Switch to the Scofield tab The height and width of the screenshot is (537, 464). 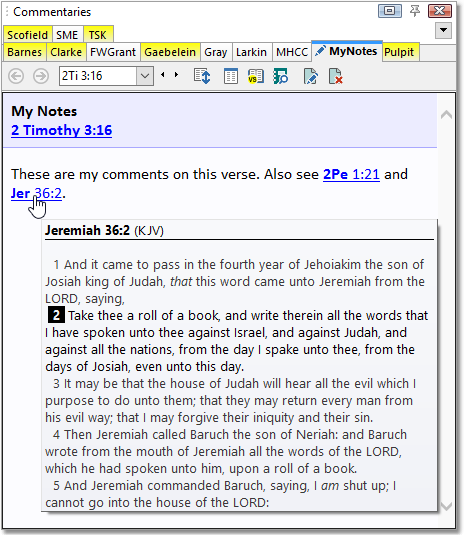click(27, 35)
